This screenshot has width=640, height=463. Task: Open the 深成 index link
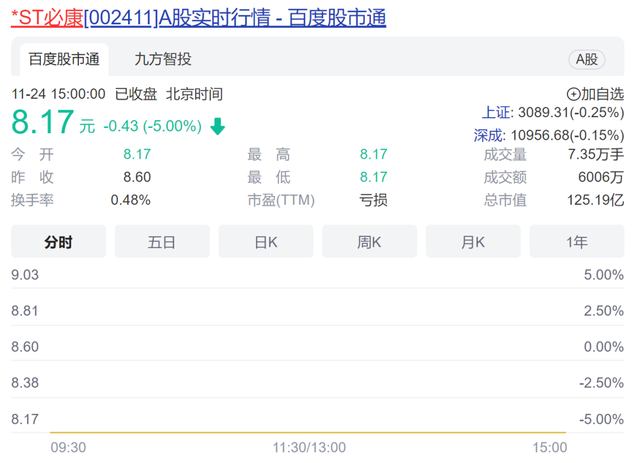point(488,135)
